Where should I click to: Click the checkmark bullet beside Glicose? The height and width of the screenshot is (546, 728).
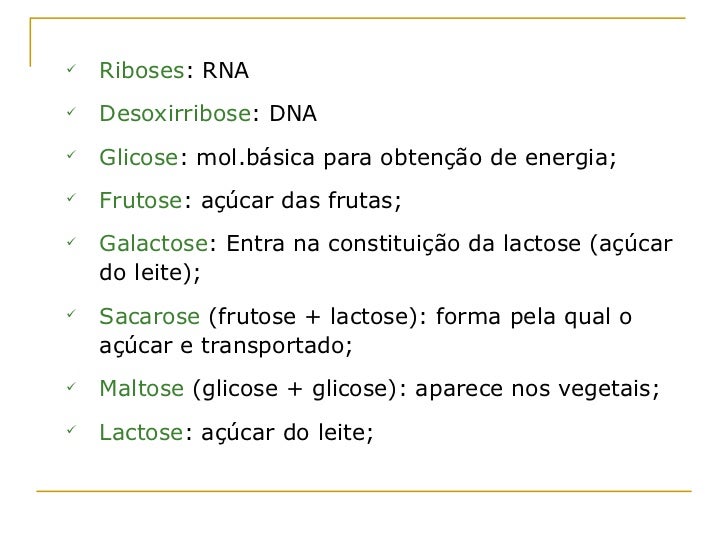click(71, 155)
